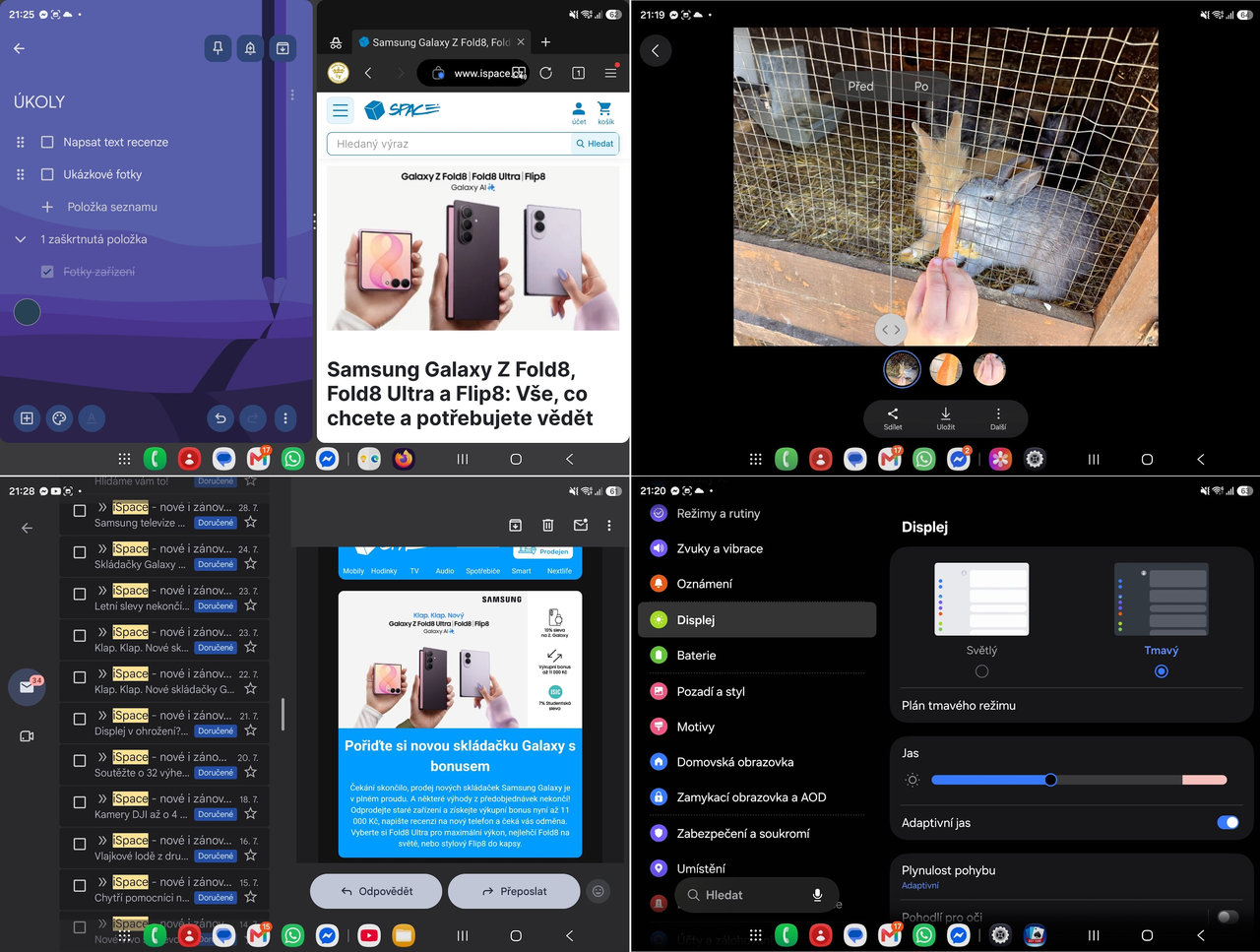The height and width of the screenshot is (952, 1260).
Task: Open the three-dot menu in the Gmail toolbar
Action: point(609,526)
